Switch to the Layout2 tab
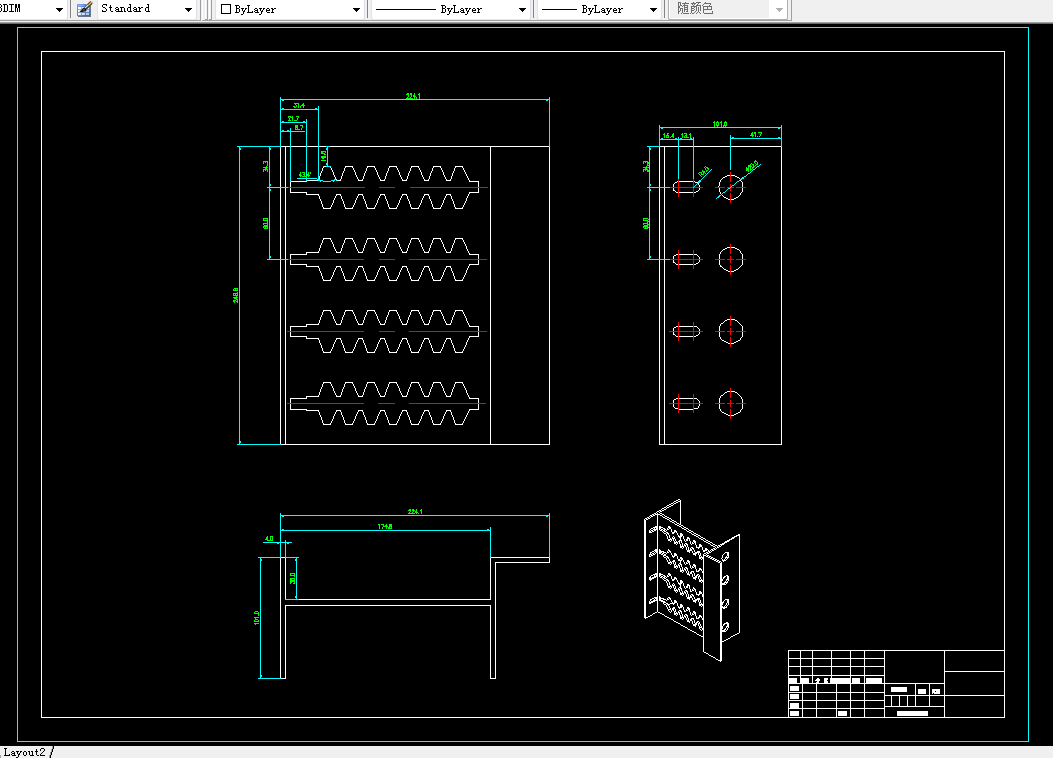 [x=25, y=752]
